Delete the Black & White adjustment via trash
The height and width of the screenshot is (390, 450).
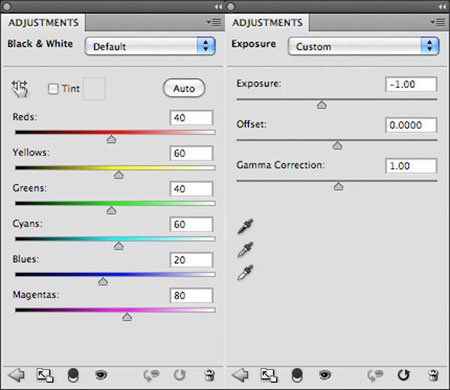(209, 375)
